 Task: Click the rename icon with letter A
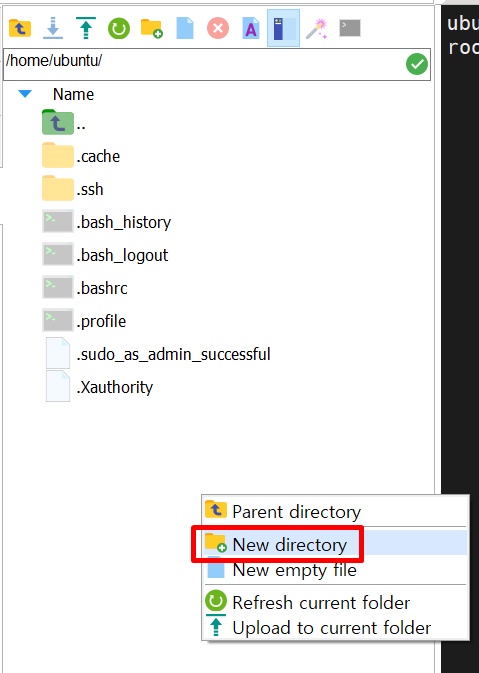coord(251,28)
